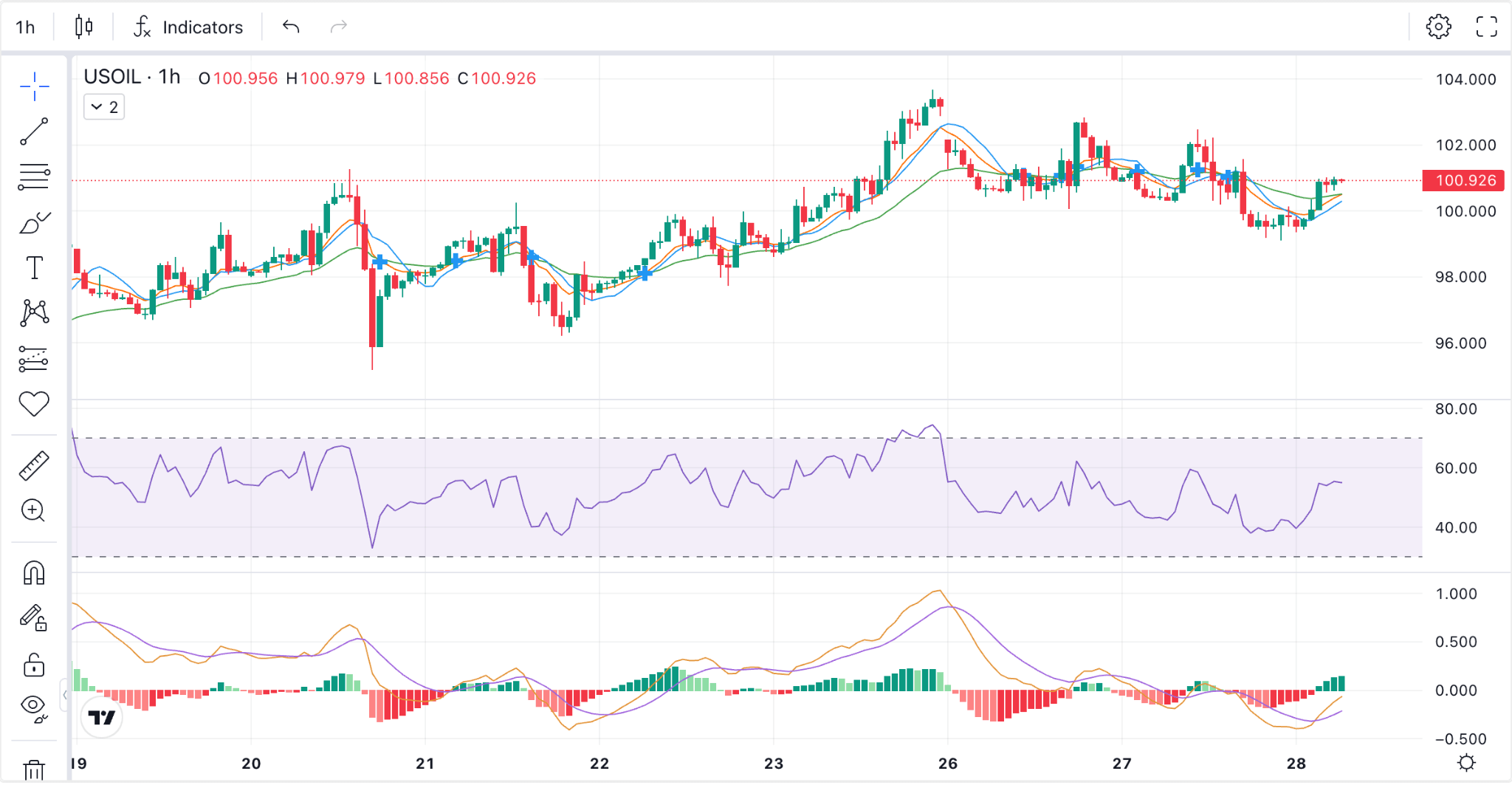
Task: Enter fullscreen mode
Action: (1486, 27)
